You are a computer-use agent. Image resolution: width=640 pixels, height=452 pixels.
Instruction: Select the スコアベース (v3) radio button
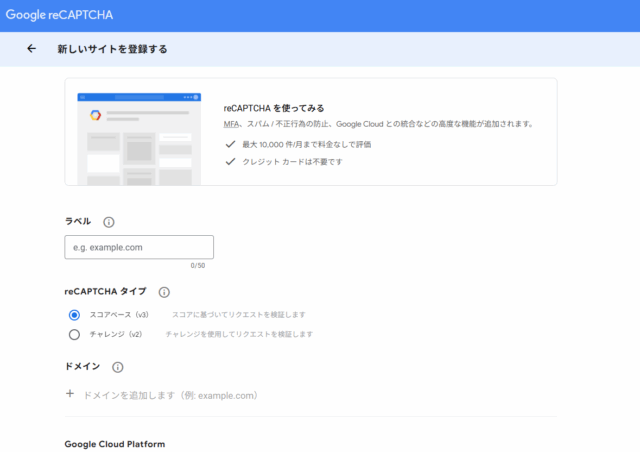point(74,314)
